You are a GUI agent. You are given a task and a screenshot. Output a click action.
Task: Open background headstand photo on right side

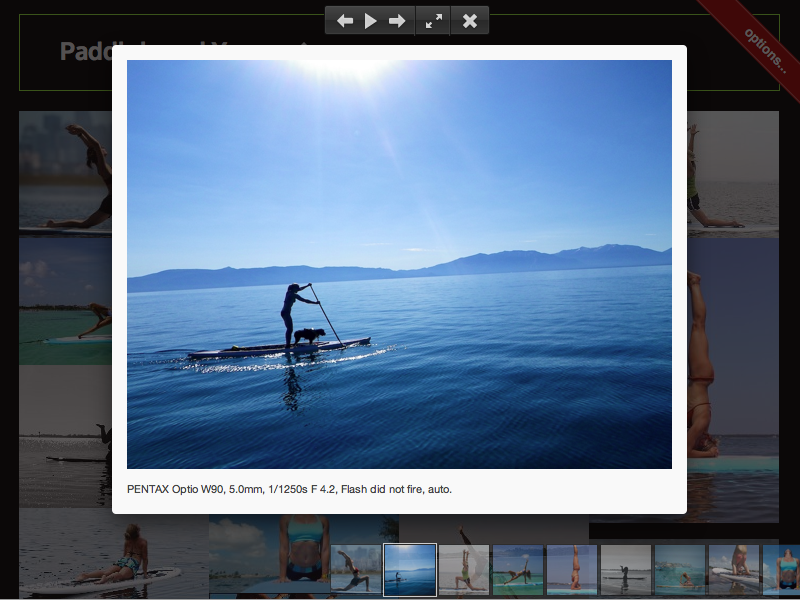[733, 380]
